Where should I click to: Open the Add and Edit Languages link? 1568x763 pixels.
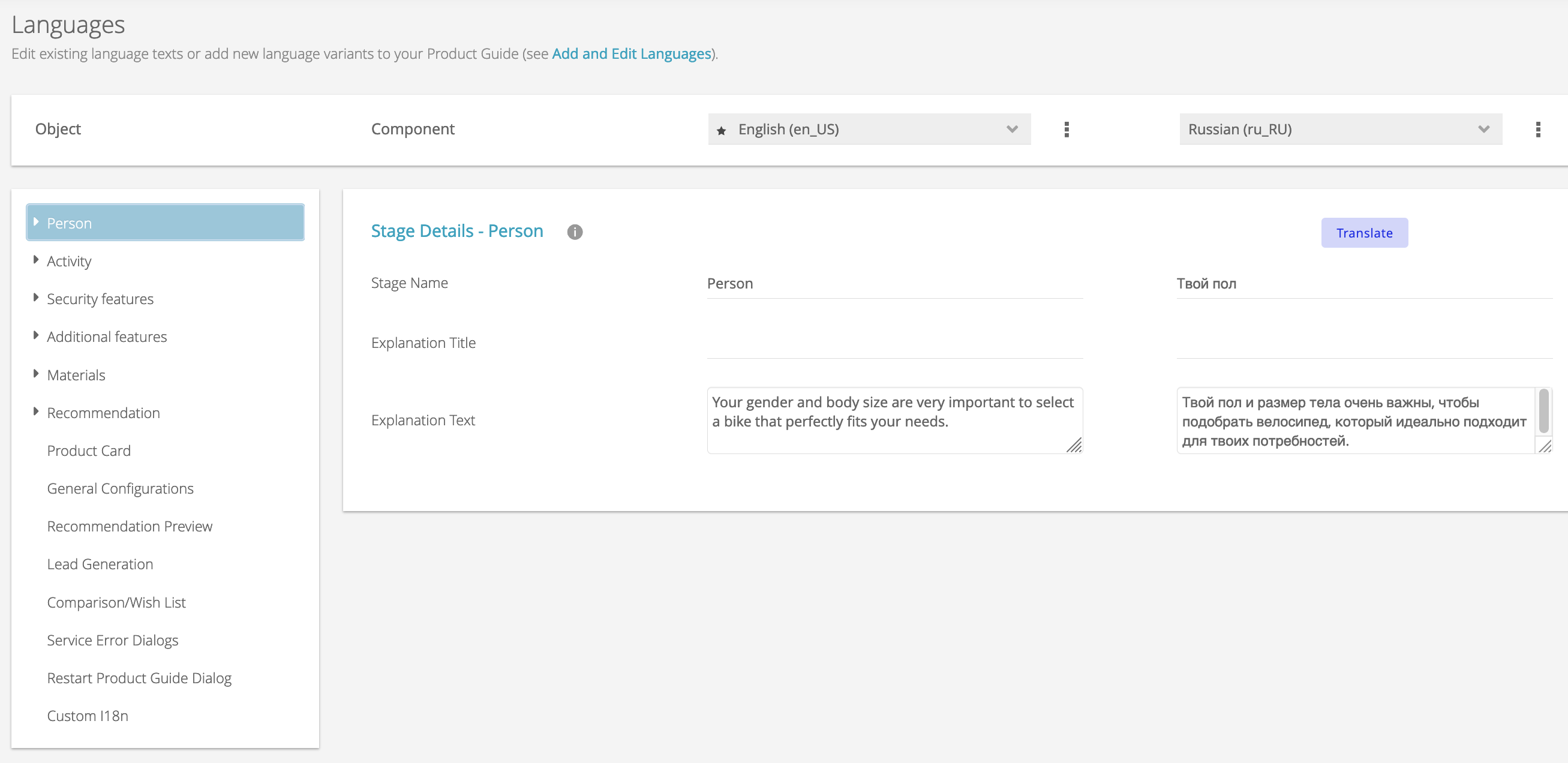[x=631, y=53]
